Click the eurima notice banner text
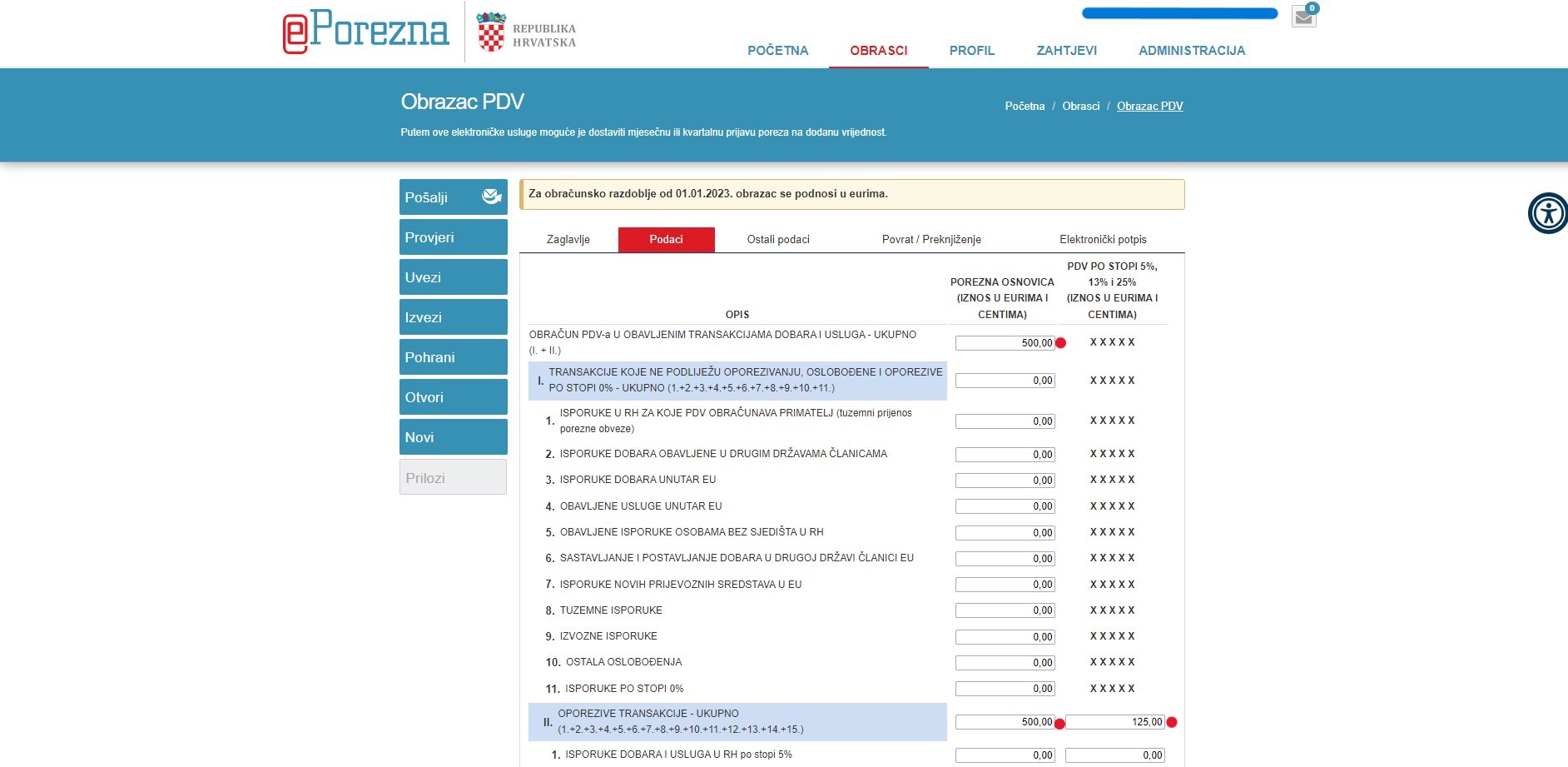 click(x=708, y=194)
